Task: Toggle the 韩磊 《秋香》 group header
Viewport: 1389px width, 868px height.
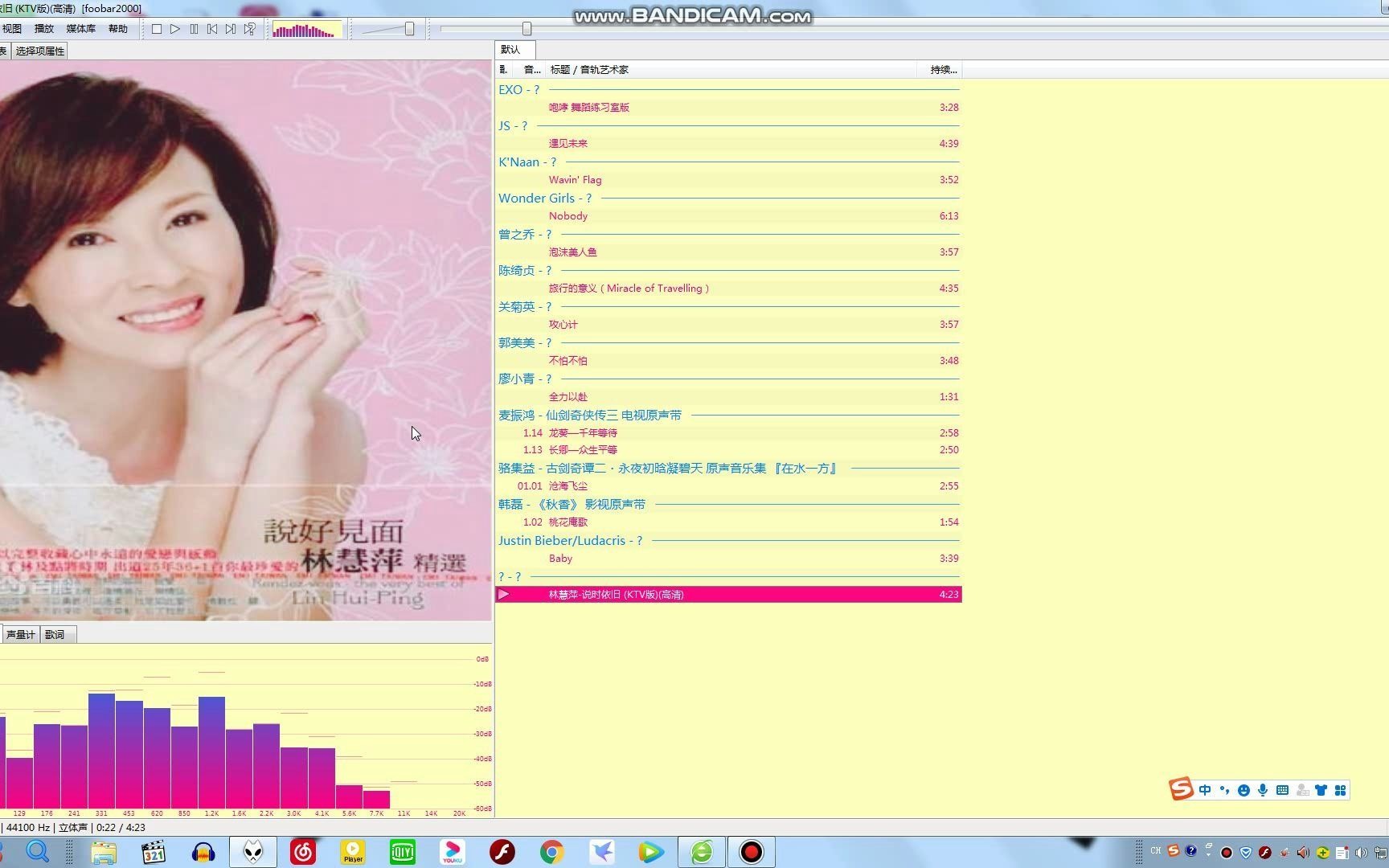Action: 728,505
